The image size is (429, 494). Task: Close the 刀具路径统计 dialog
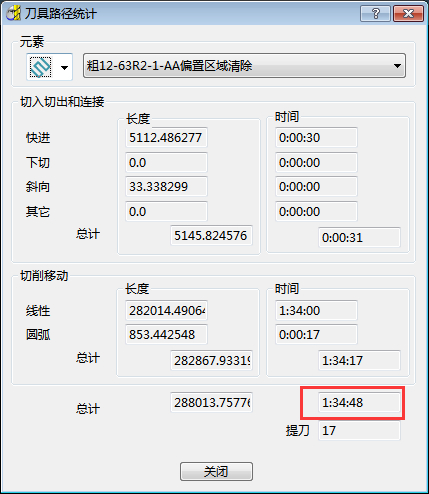click(x=408, y=14)
